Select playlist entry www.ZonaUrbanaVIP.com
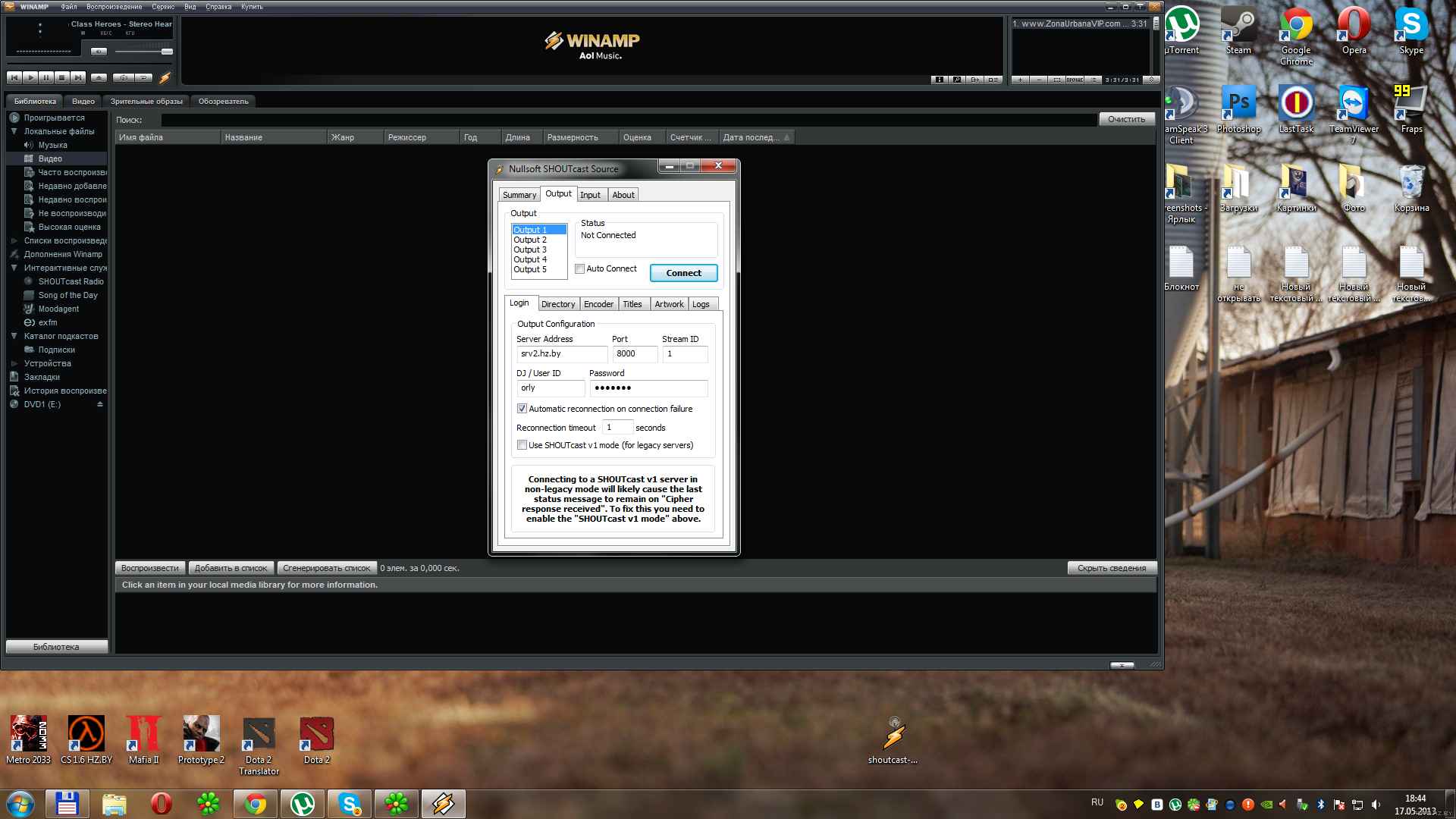The image size is (1456, 819). pyautogui.click(x=1080, y=24)
